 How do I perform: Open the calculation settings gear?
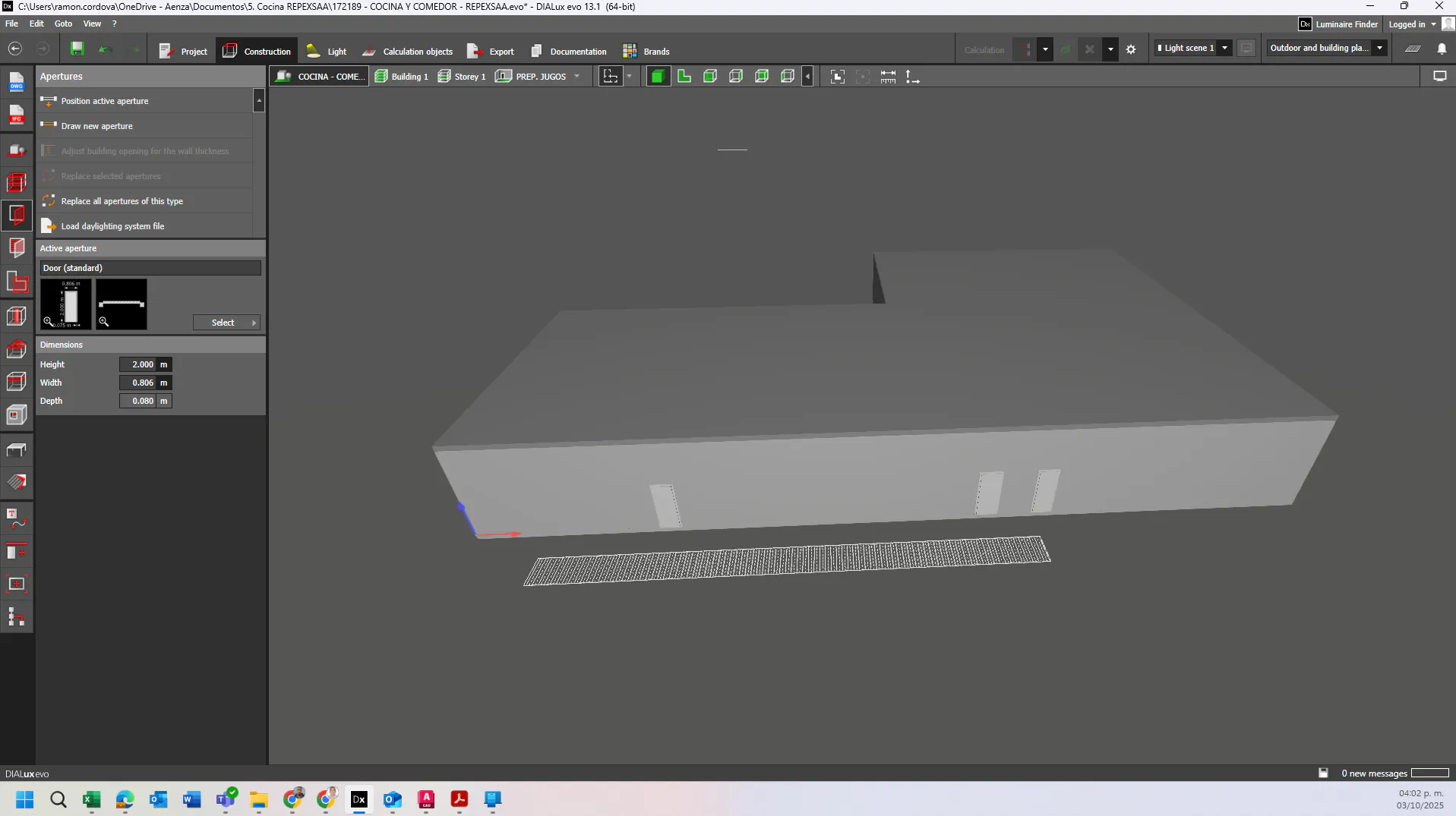1131,49
